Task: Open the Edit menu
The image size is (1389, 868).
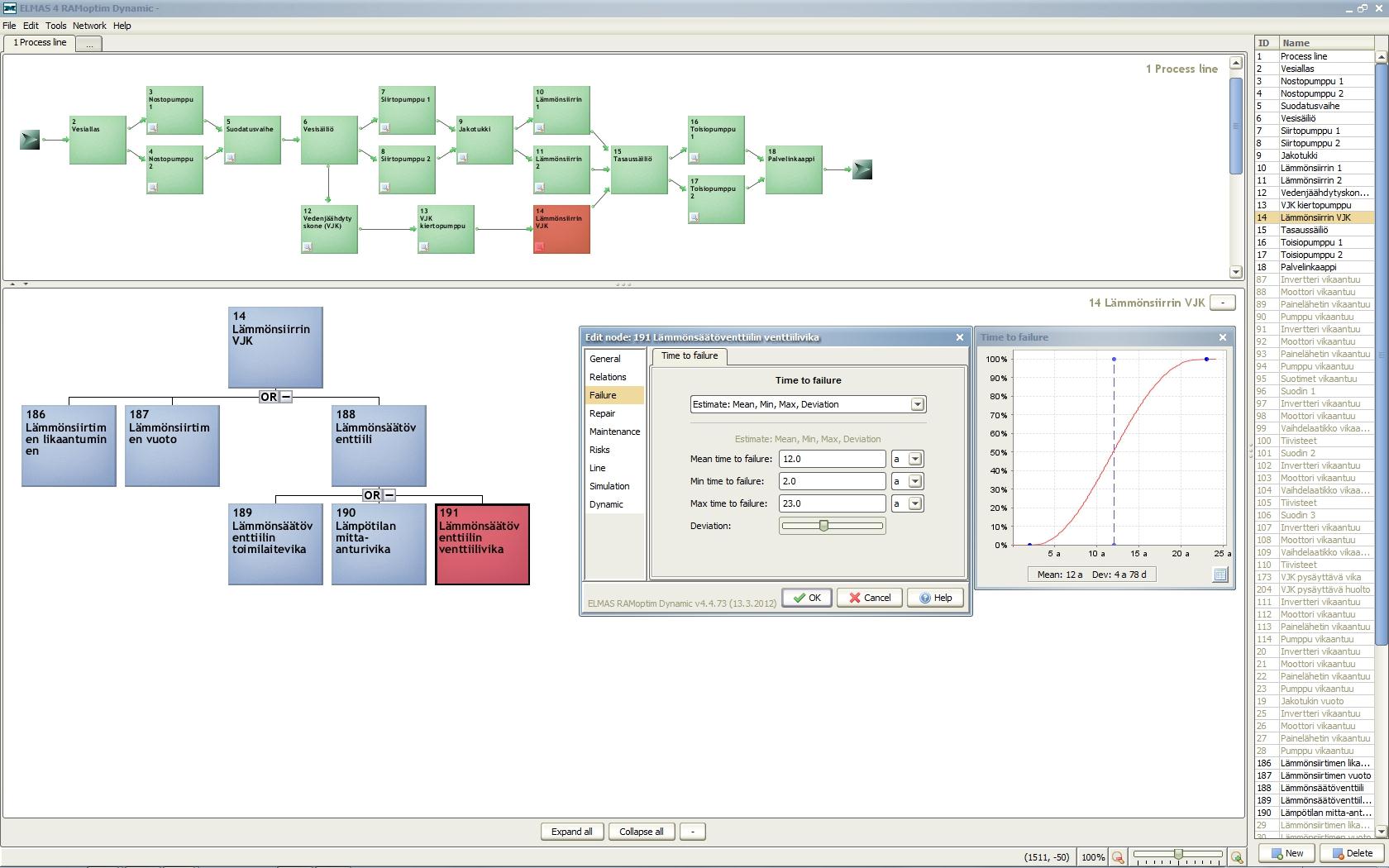Action: click(31, 26)
